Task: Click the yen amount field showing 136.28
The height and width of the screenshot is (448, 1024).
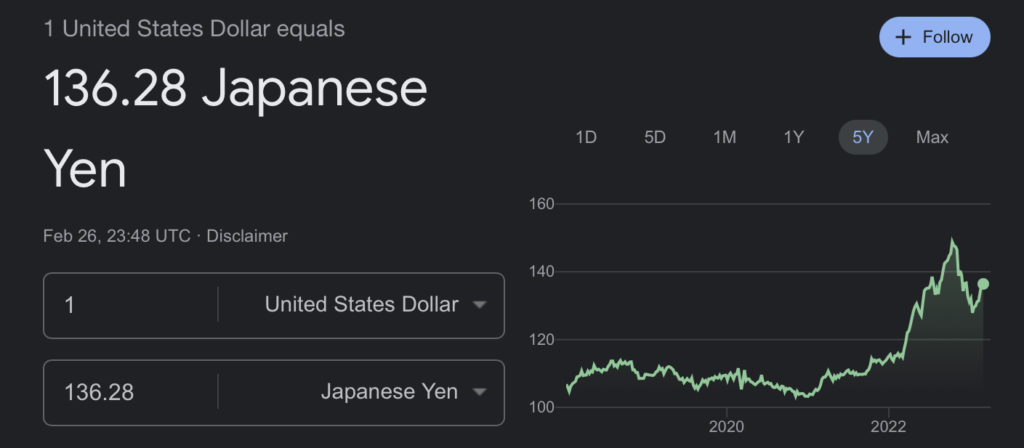Action: [x=130, y=392]
